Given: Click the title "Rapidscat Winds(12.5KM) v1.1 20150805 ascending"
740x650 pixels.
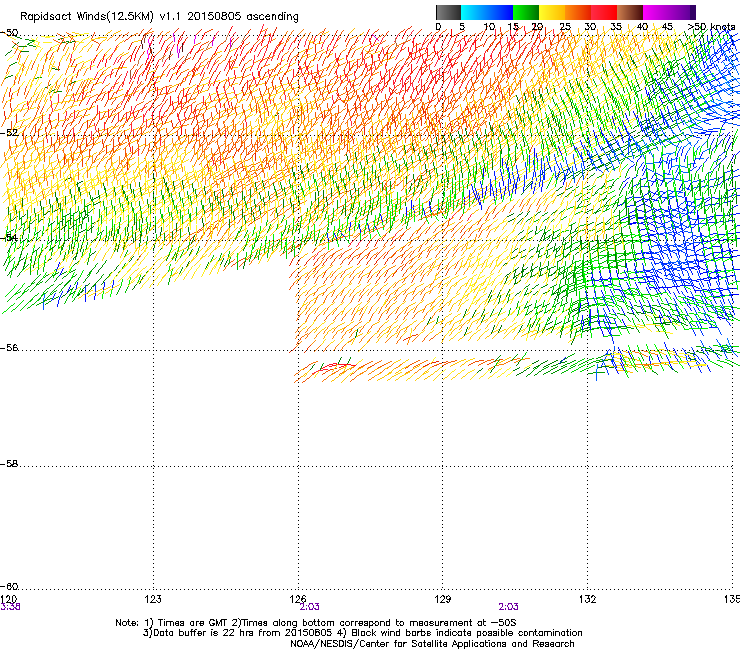Looking at the screenshot, I should click(159, 17).
